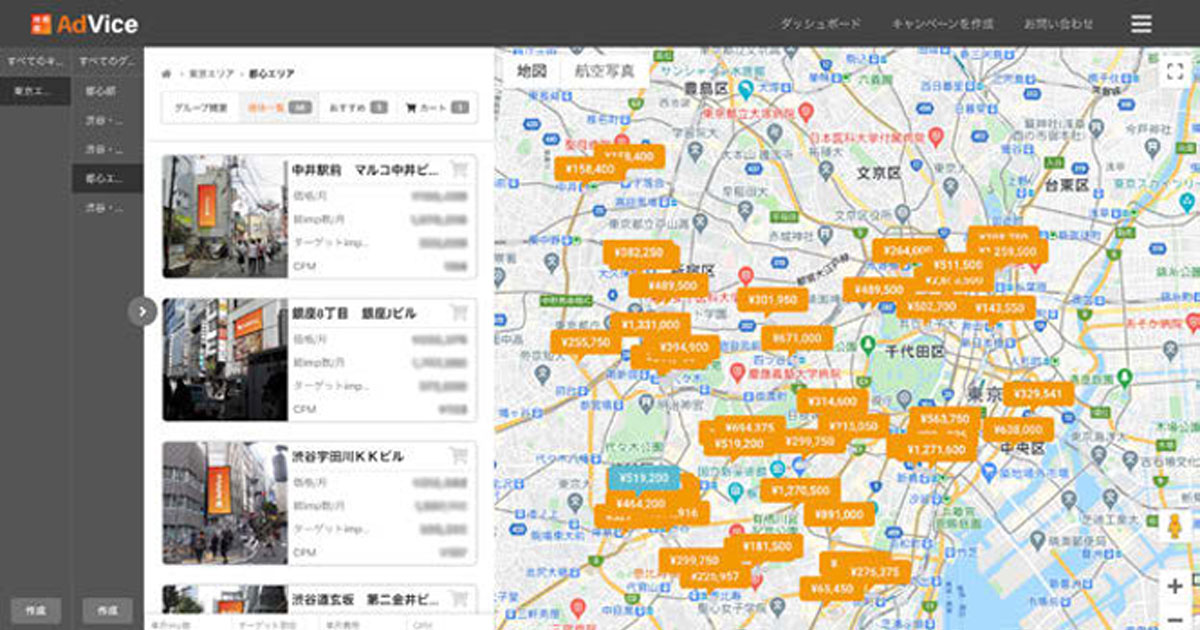Click the 渋谷道玄坂 第二金井ビル listing title
The image size is (1200, 630).
(x=365, y=600)
